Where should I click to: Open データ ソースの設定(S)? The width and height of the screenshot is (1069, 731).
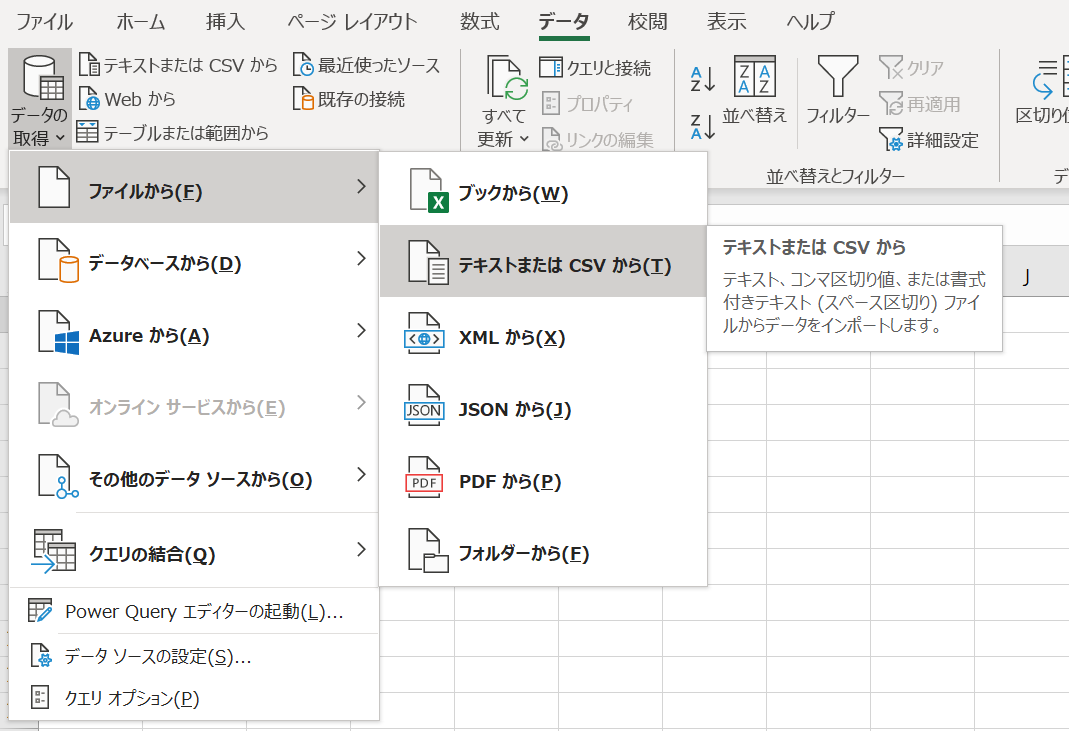click(194, 656)
